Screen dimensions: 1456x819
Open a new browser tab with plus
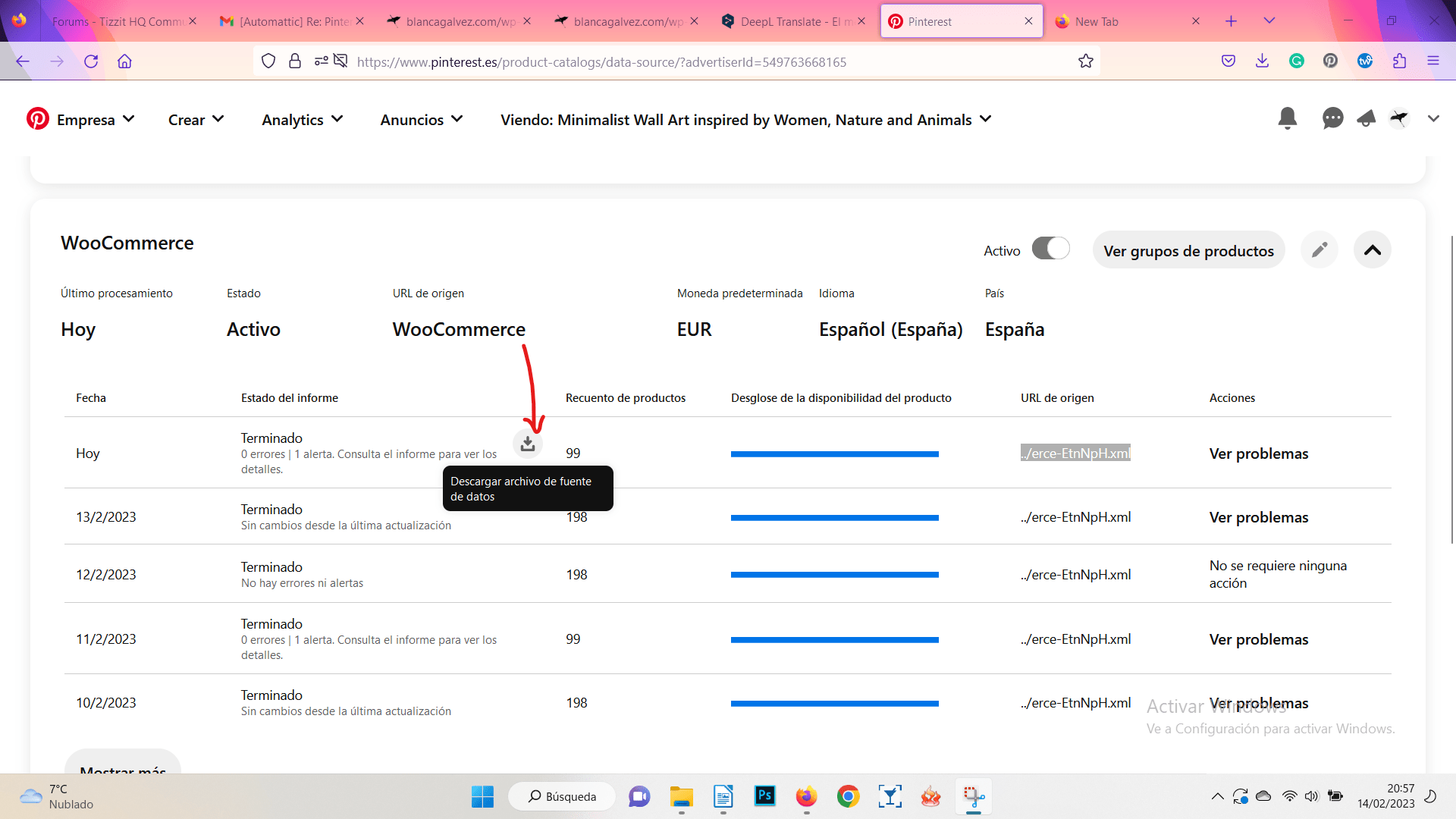[1231, 21]
